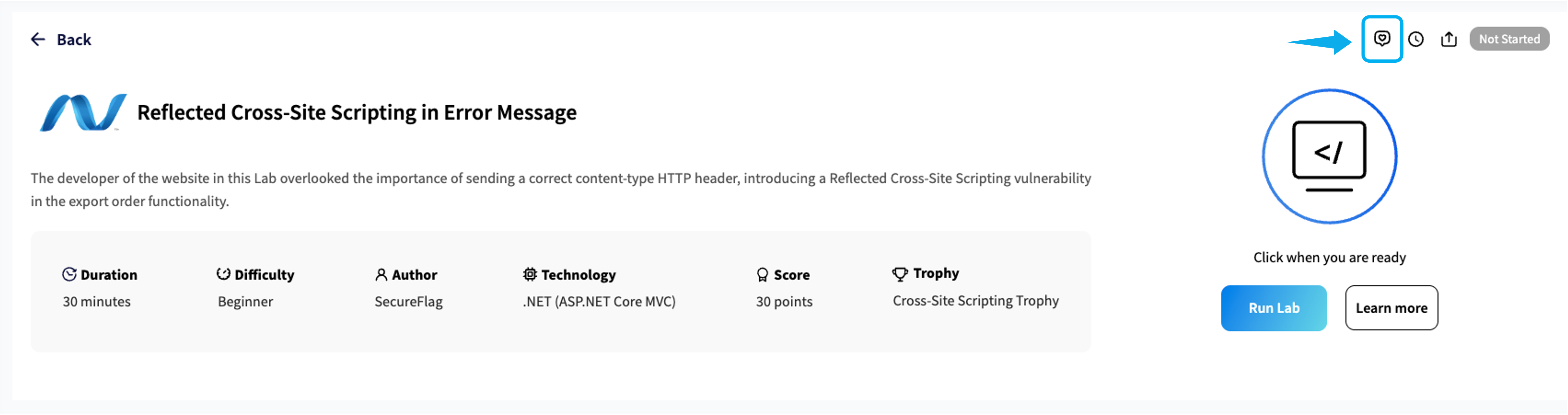Click the favorite heart bookmark icon
The width and height of the screenshot is (1568, 415).
coord(1382,39)
